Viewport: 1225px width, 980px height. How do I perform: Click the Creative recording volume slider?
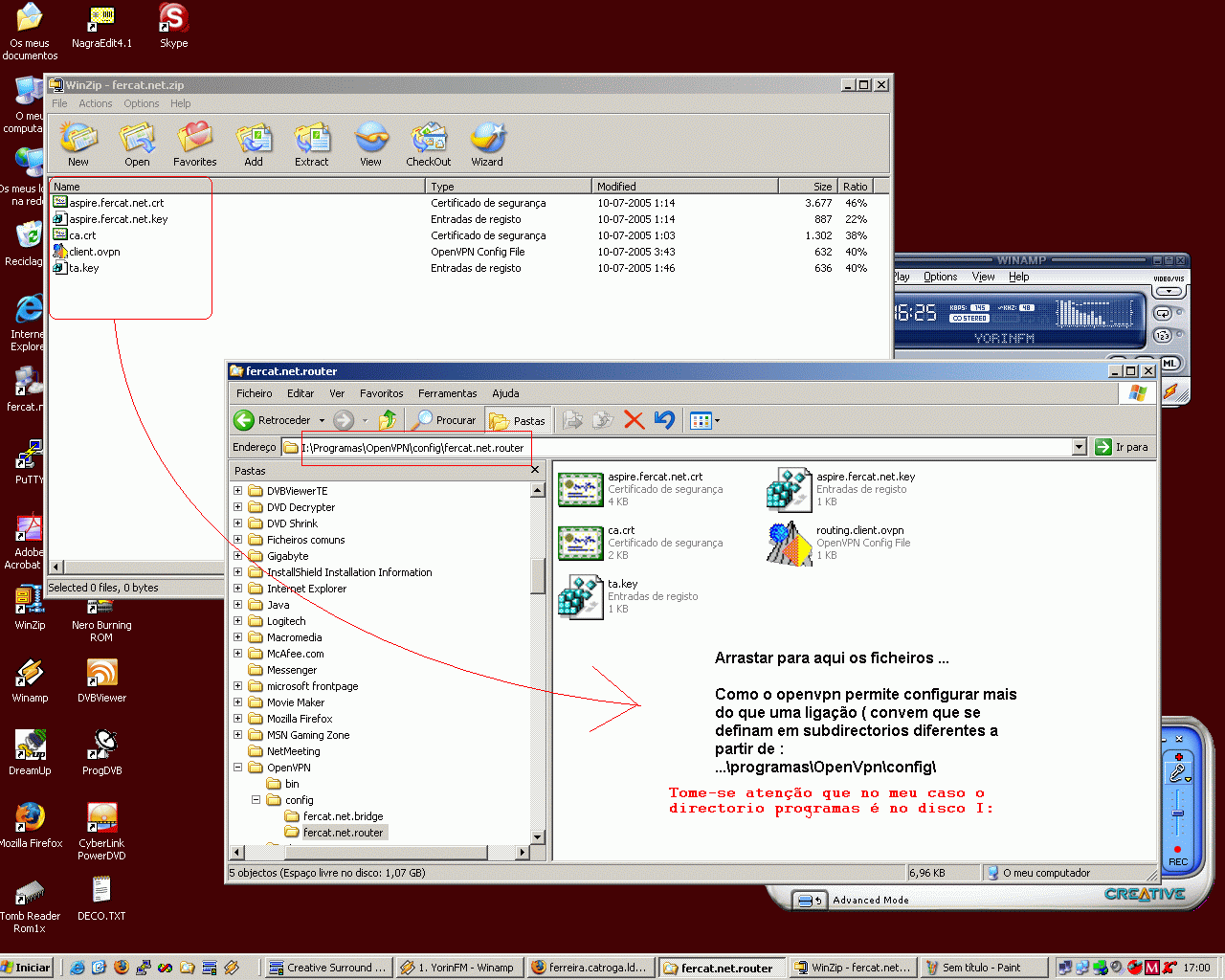pyautogui.click(x=1178, y=813)
